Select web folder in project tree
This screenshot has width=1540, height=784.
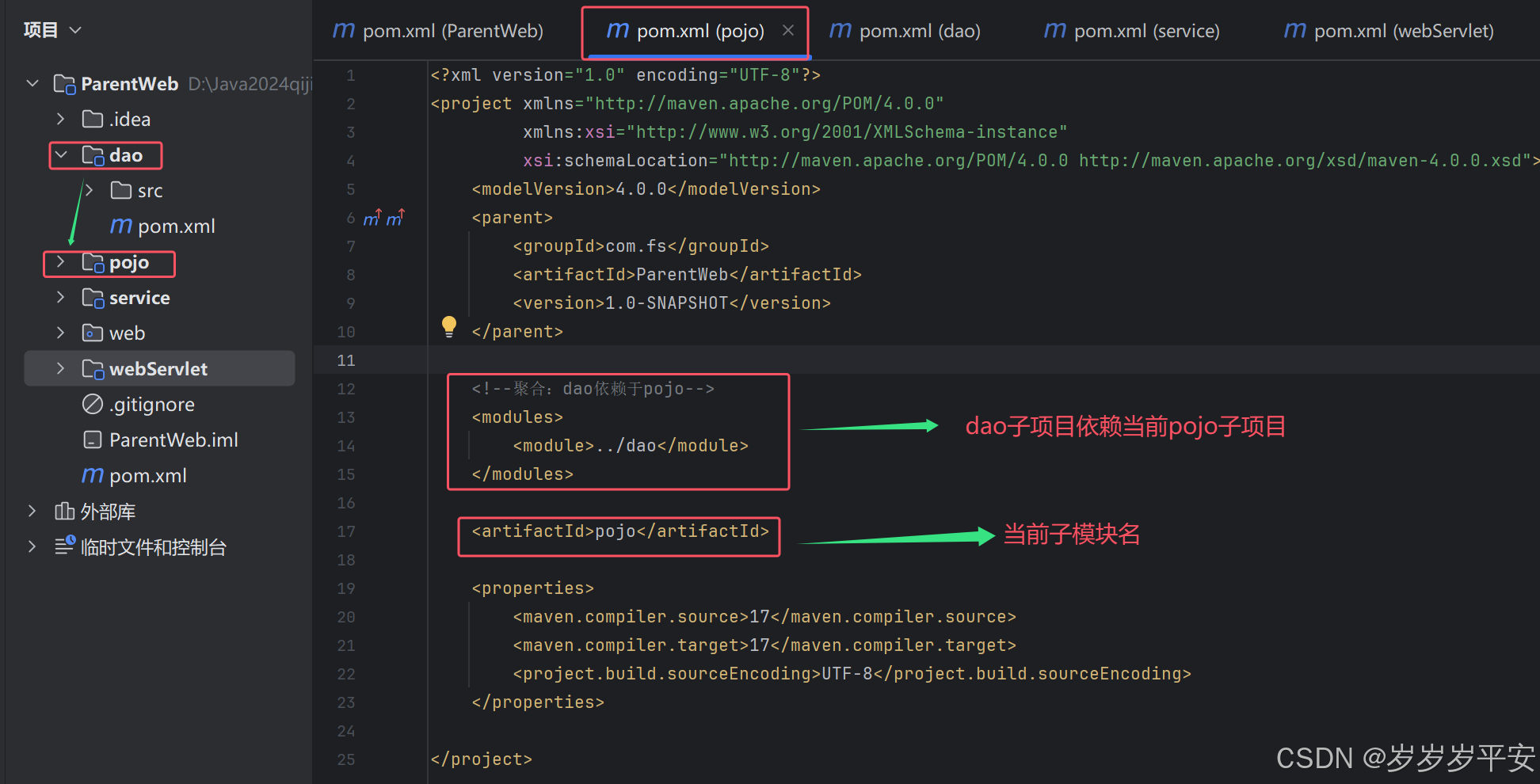[127, 333]
